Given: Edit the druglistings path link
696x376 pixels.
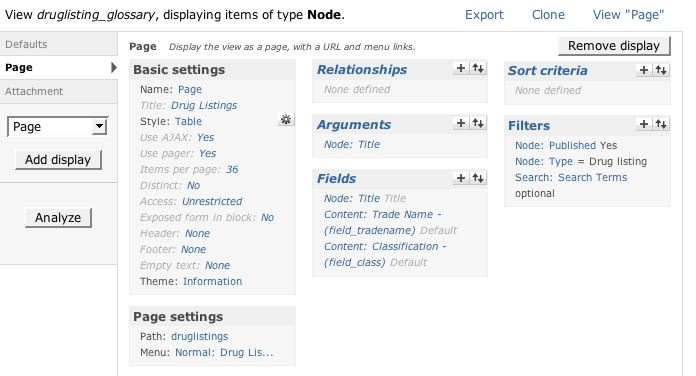Looking at the screenshot, I should 199,336.
